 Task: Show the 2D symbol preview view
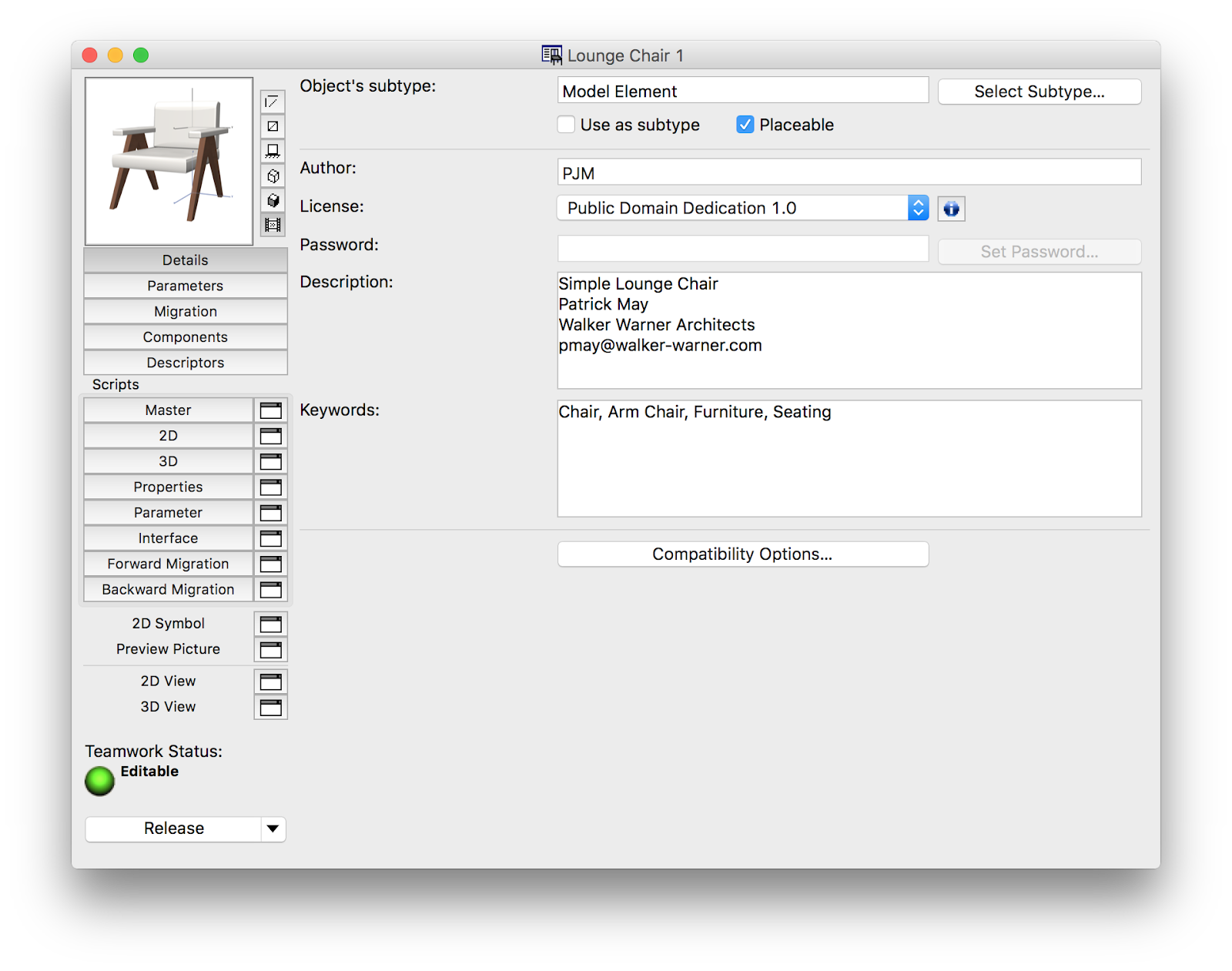273,102
